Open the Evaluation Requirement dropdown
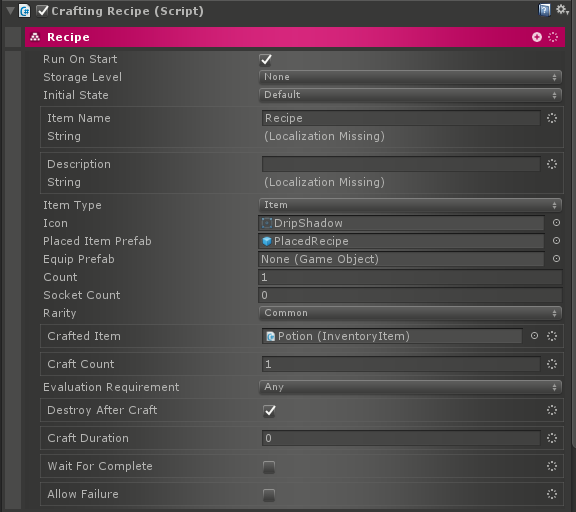 coord(410,387)
